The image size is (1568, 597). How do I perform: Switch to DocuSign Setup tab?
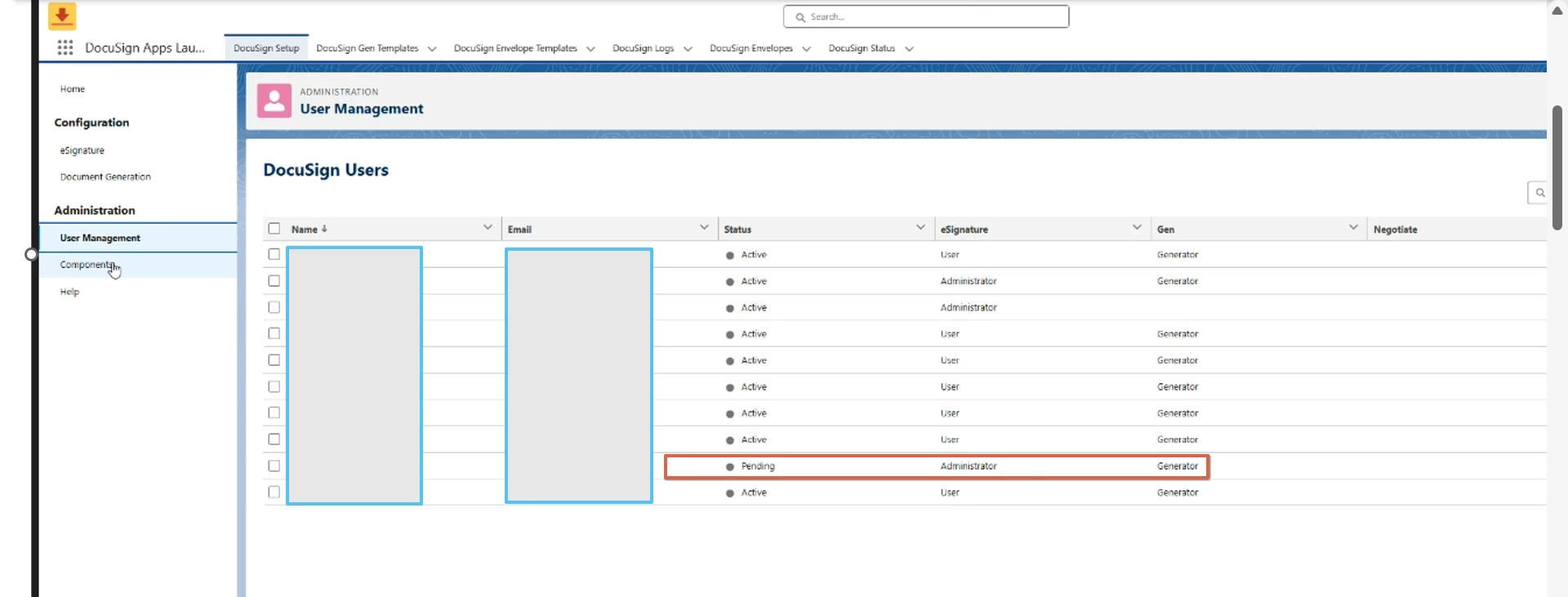point(266,48)
